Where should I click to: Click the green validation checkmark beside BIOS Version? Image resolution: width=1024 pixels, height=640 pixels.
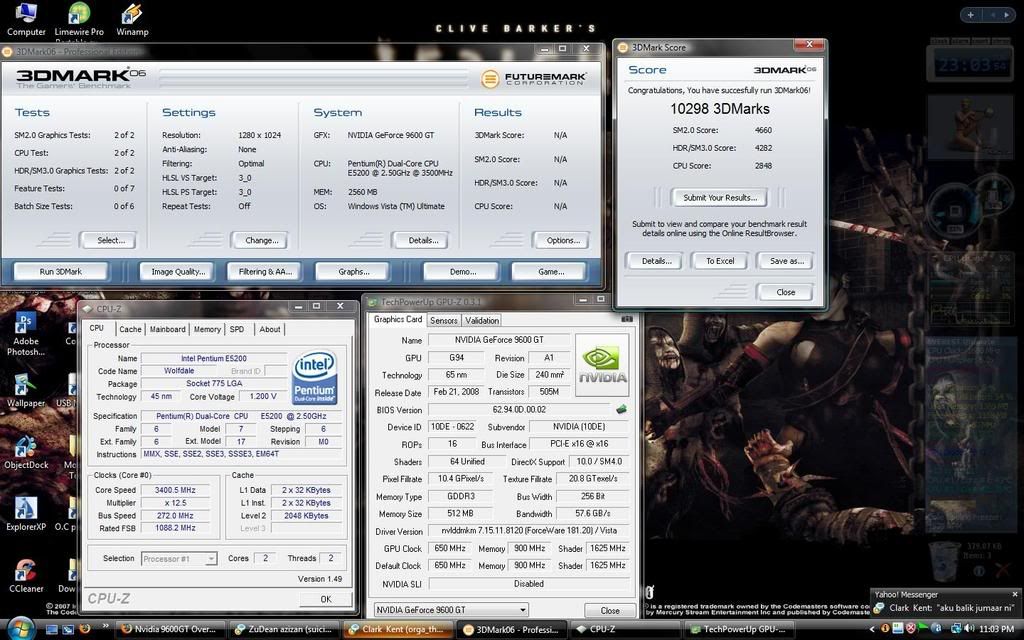click(x=620, y=408)
